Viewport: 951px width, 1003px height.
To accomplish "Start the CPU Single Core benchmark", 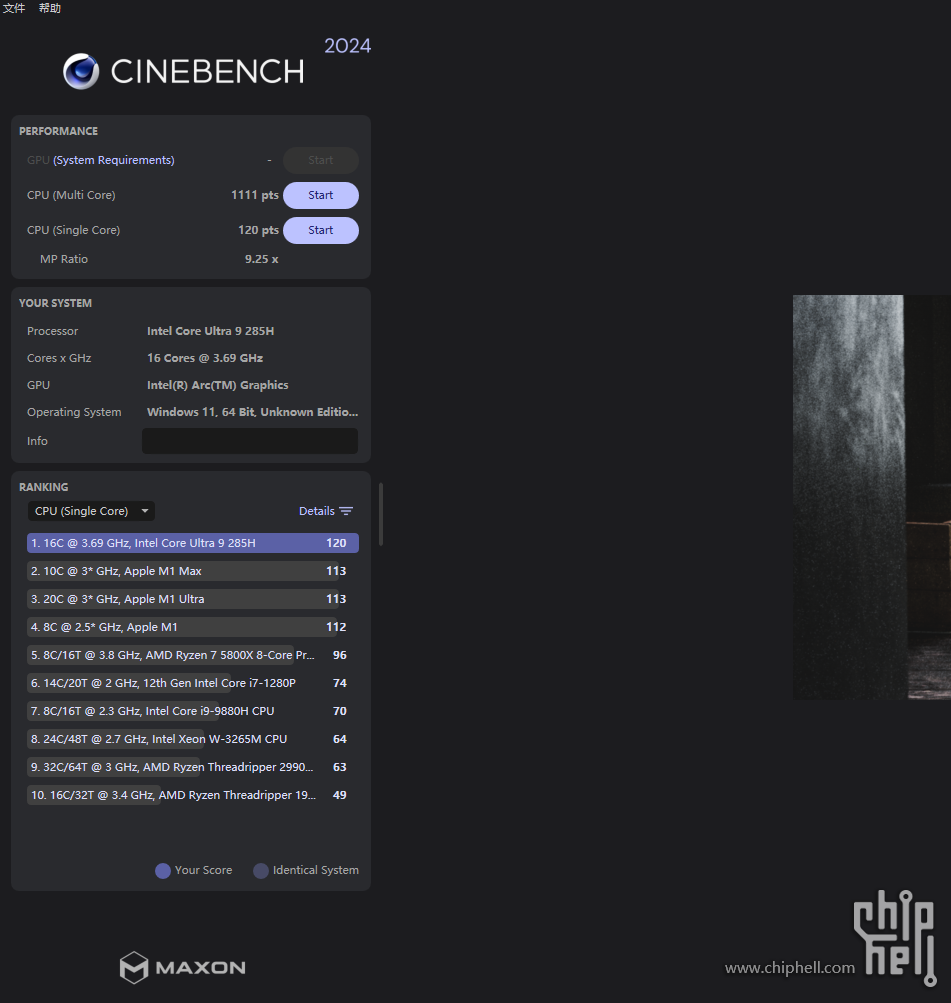I will (320, 230).
